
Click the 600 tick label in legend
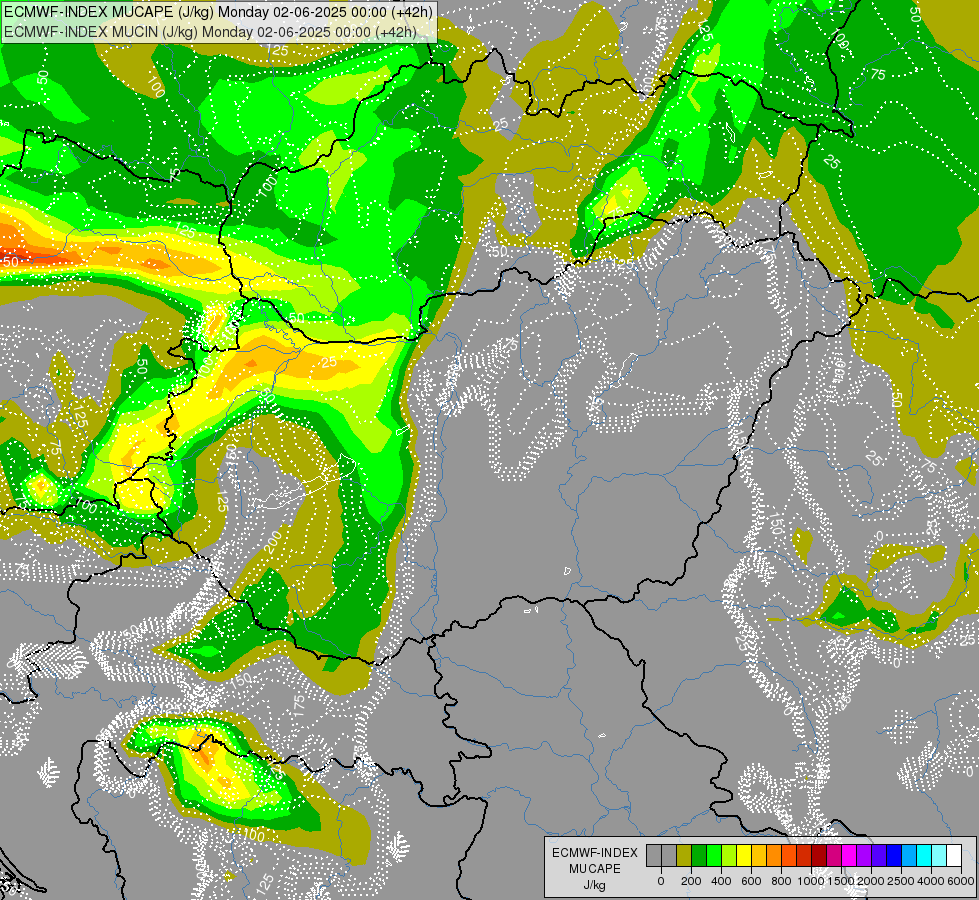pos(751,881)
